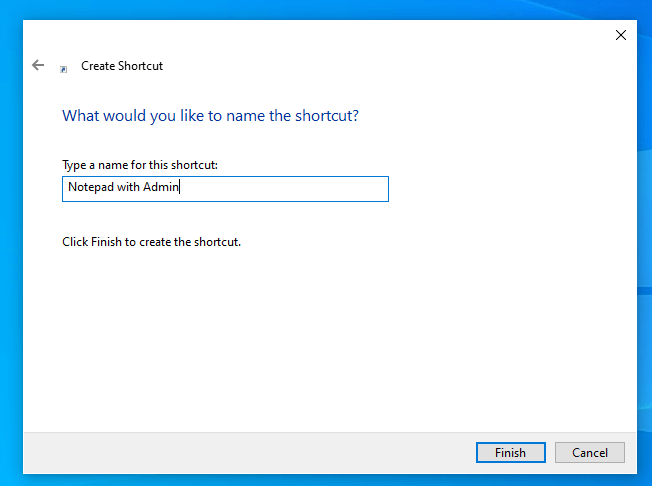Close the Create Shortcut dialog
The height and width of the screenshot is (486, 652).
click(x=621, y=35)
